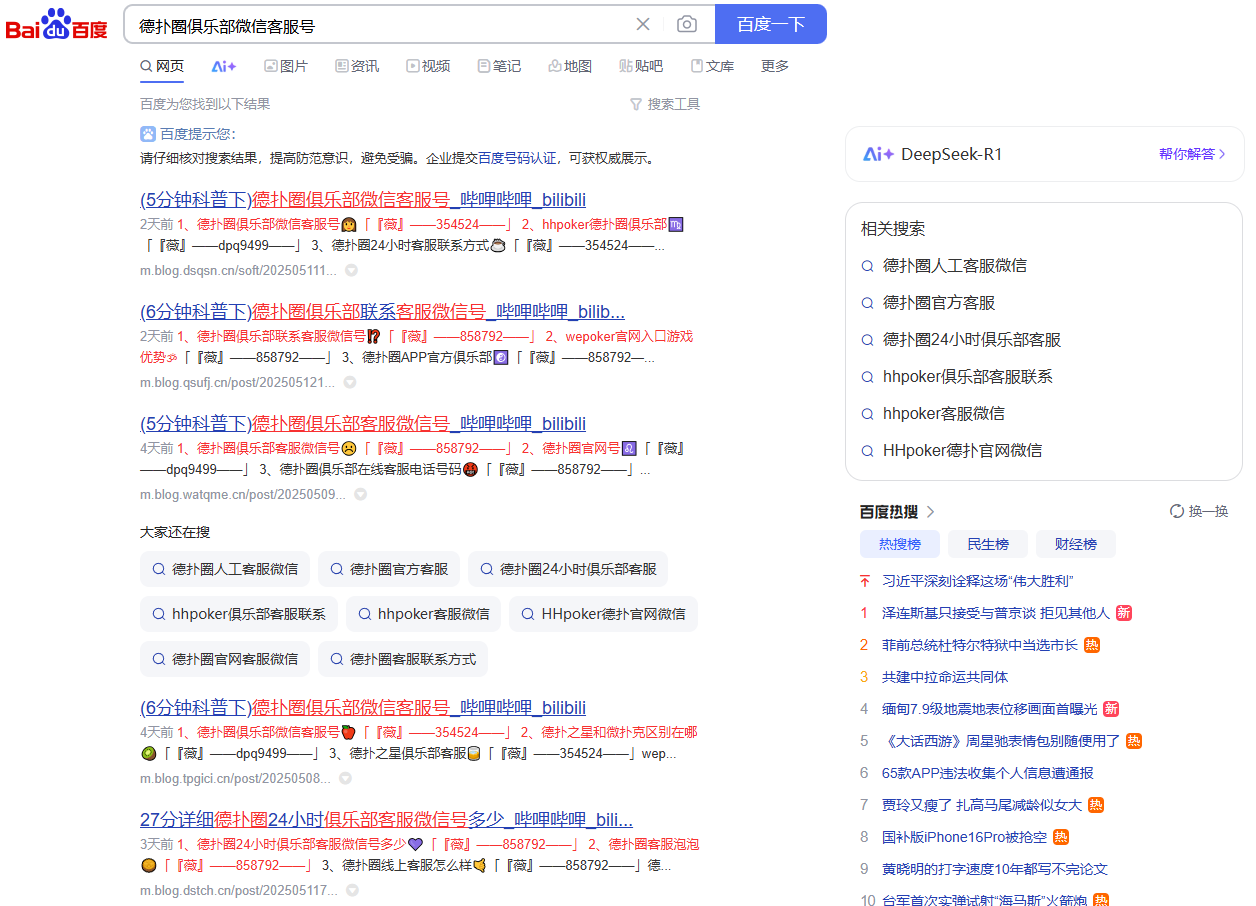Select the 贴吧 tab
Viewport: 1256px width, 906px height.
[641, 66]
